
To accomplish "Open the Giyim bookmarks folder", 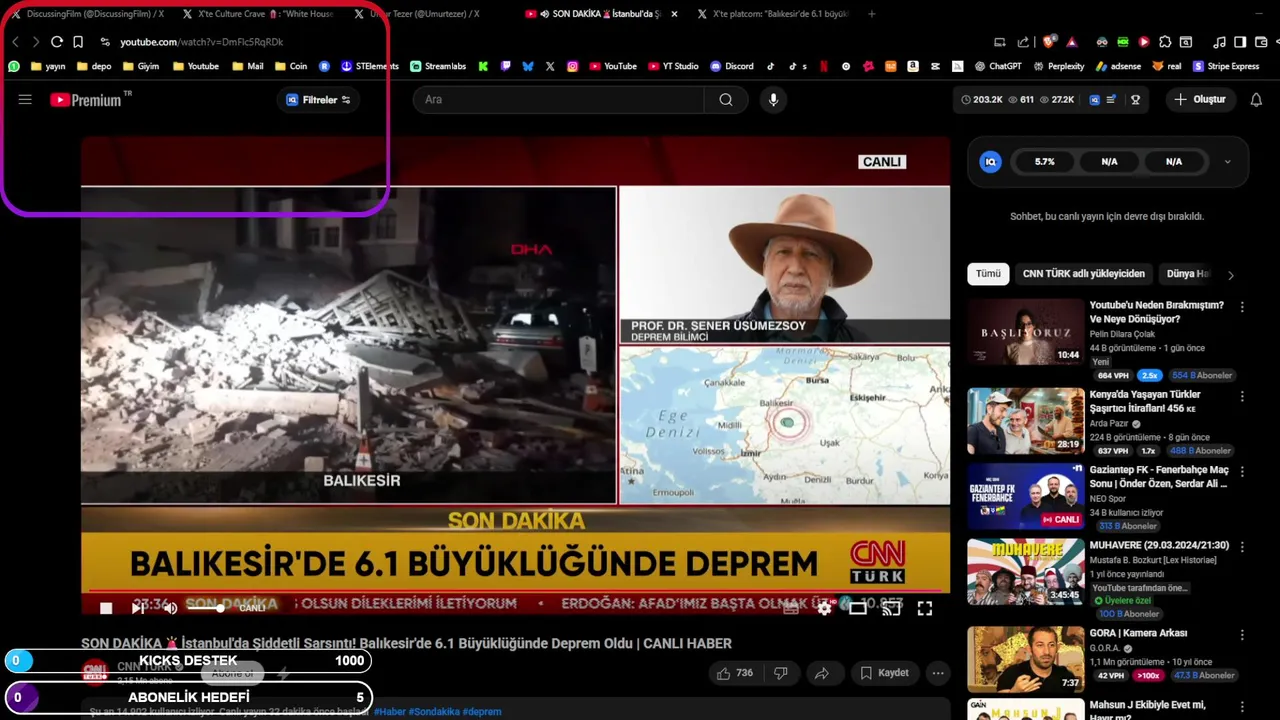I will pyautogui.click(x=140, y=66).
